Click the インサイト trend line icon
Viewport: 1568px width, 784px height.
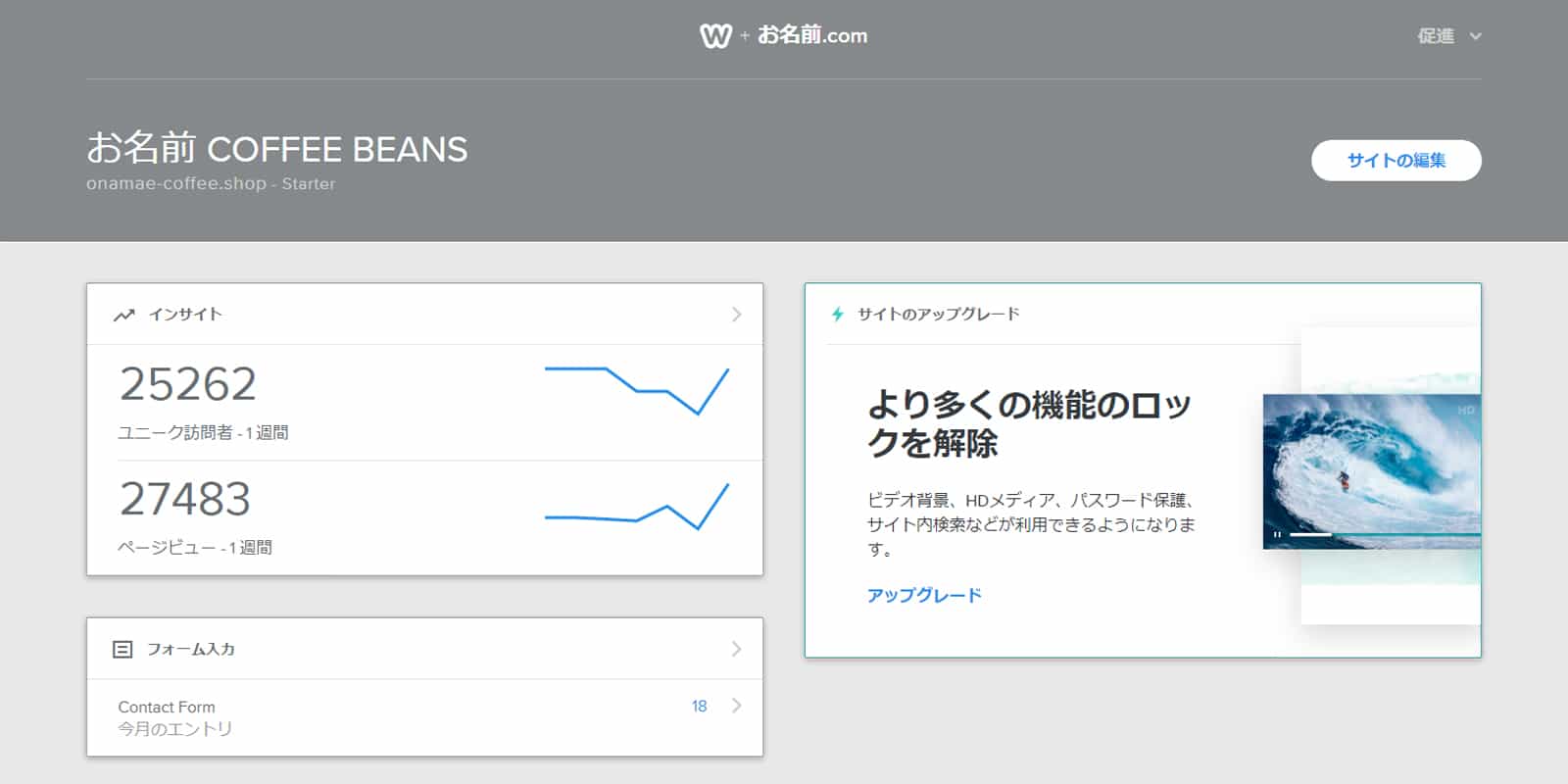coord(123,315)
